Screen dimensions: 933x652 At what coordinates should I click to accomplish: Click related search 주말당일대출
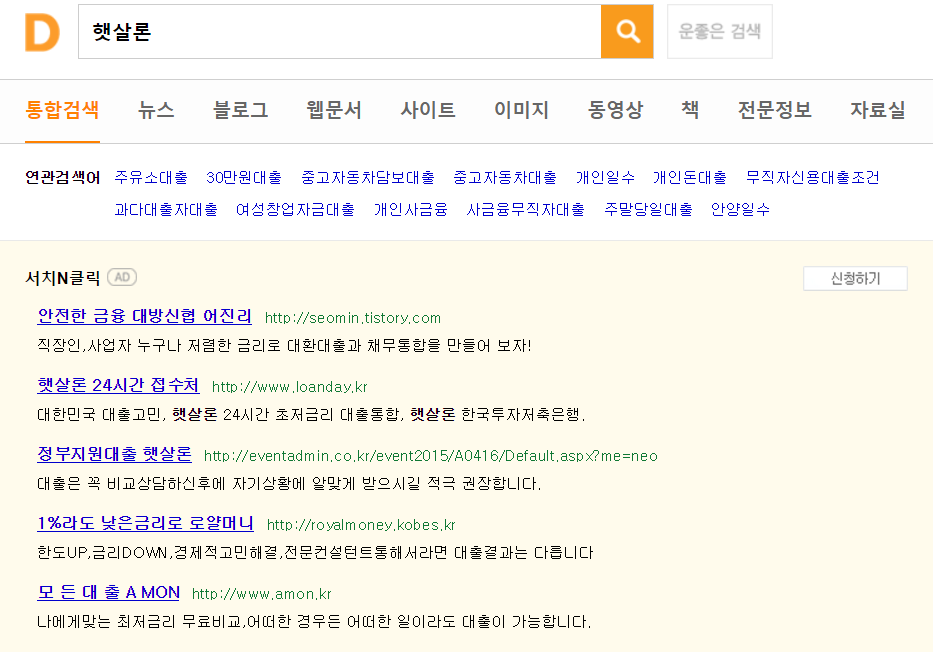click(x=649, y=209)
